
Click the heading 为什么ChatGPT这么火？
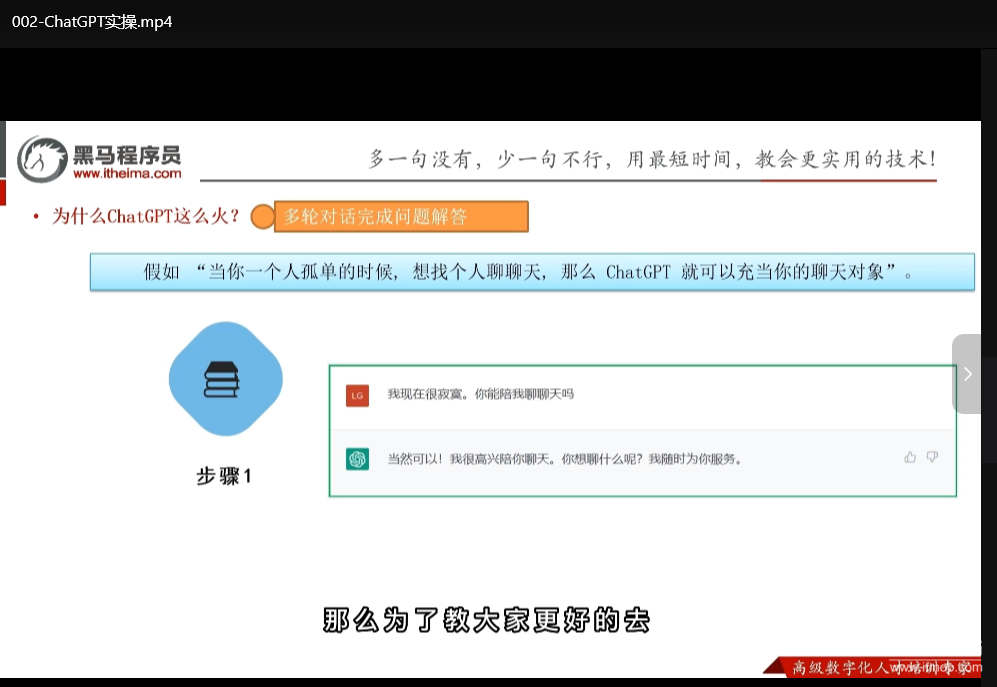[146, 216]
